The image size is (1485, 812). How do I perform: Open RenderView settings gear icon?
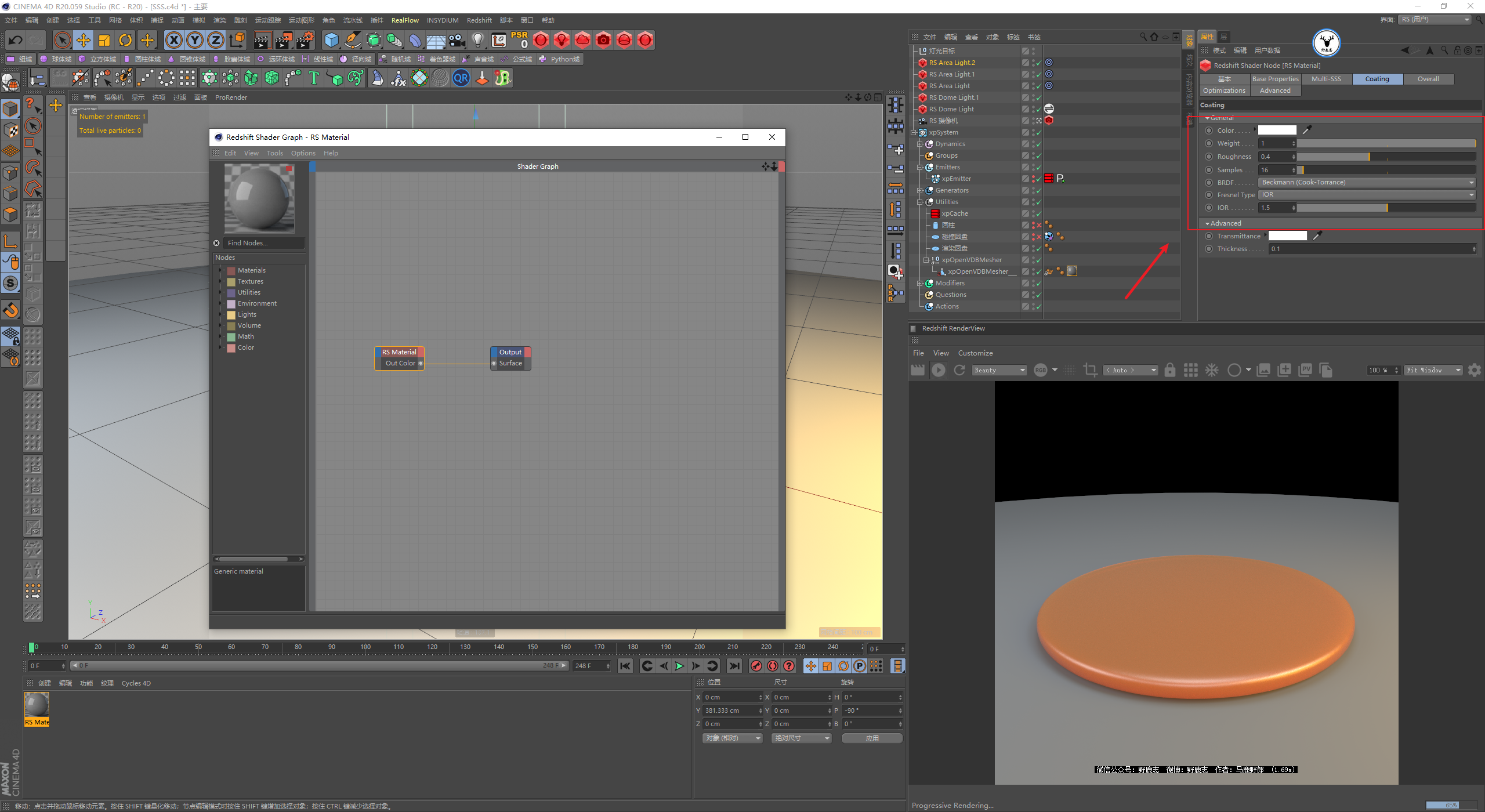pyautogui.click(x=1474, y=370)
